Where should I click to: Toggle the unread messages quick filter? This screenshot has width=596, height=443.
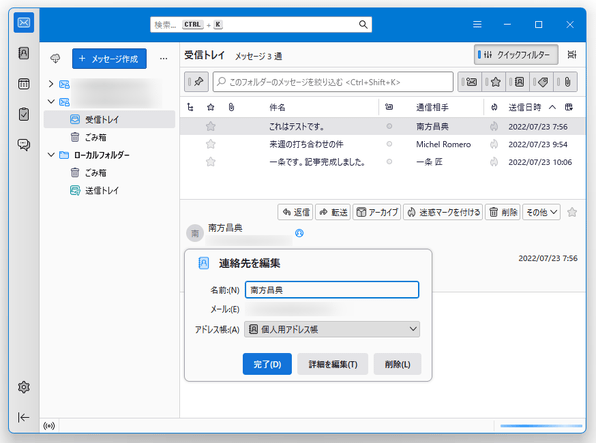click(469, 82)
